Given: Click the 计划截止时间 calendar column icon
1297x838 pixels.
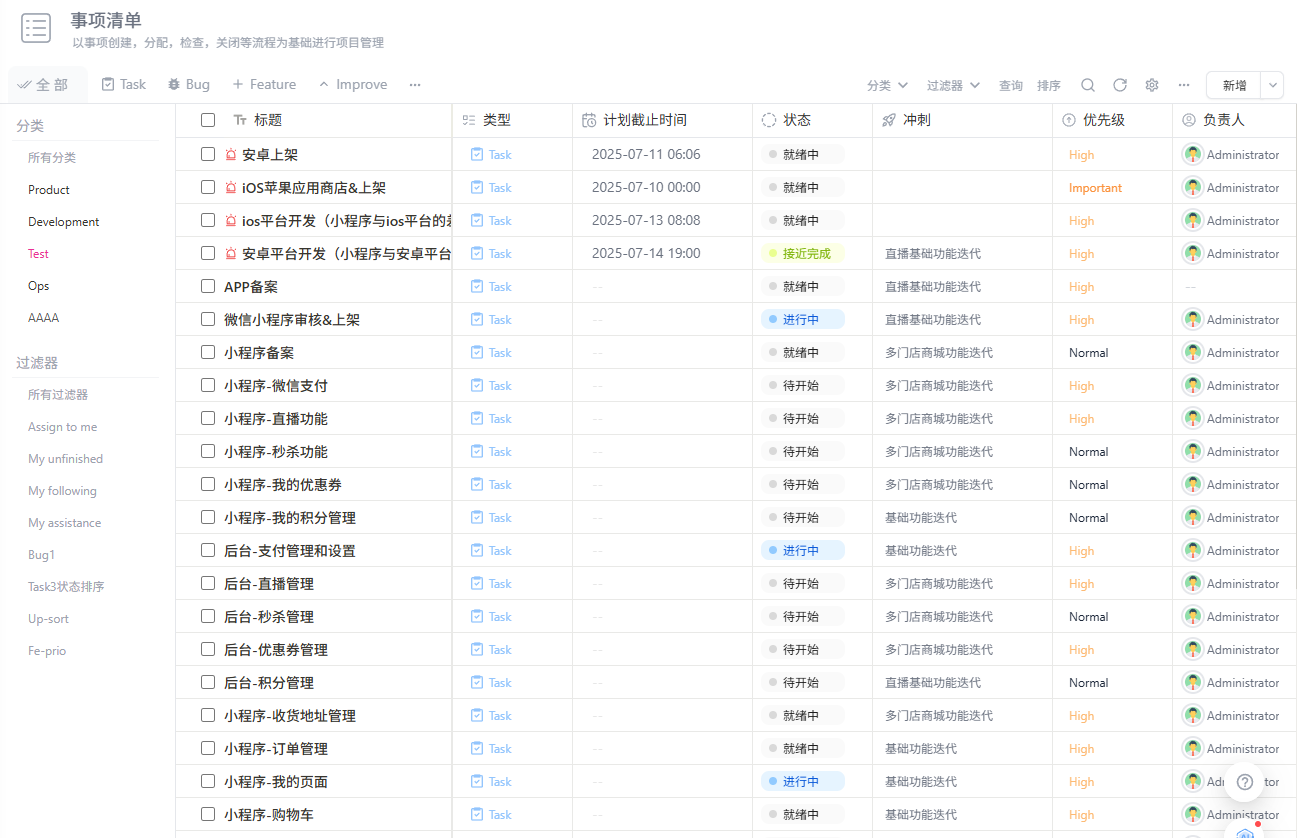Looking at the screenshot, I should [x=589, y=120].
